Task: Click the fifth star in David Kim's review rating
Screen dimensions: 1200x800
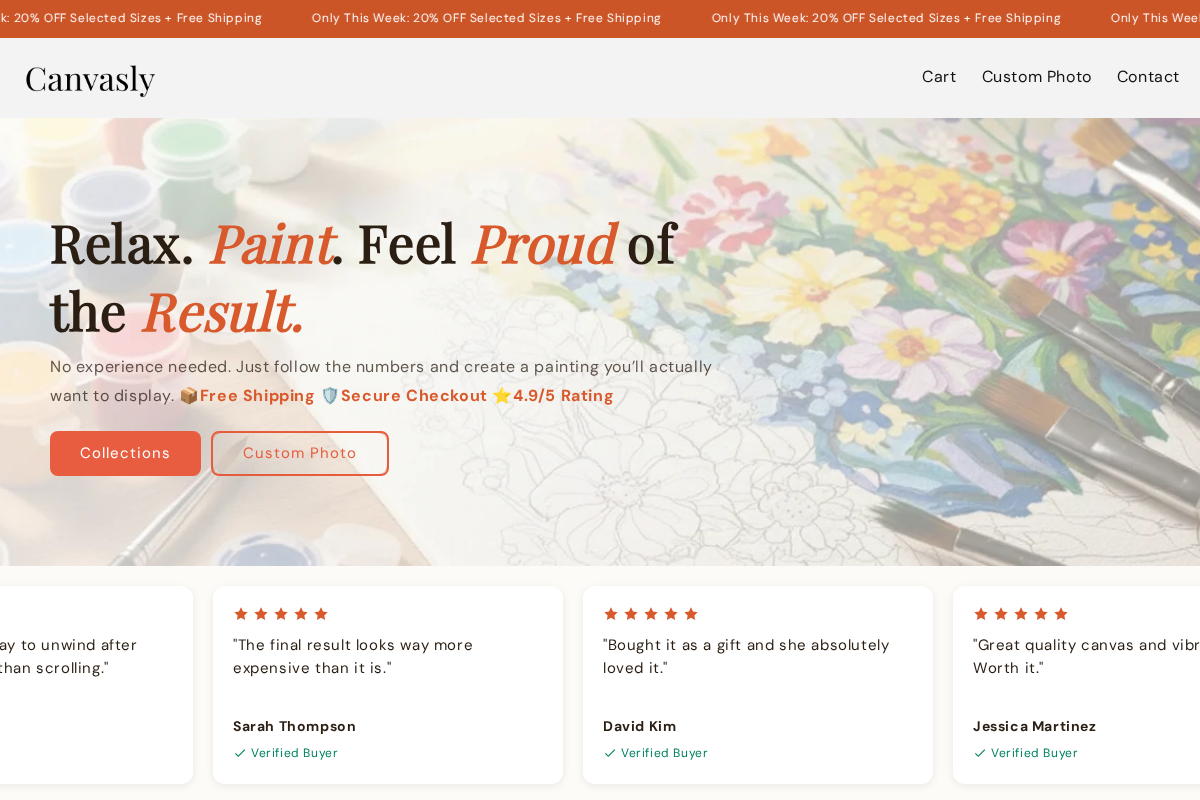Action: tap(692, 614)
